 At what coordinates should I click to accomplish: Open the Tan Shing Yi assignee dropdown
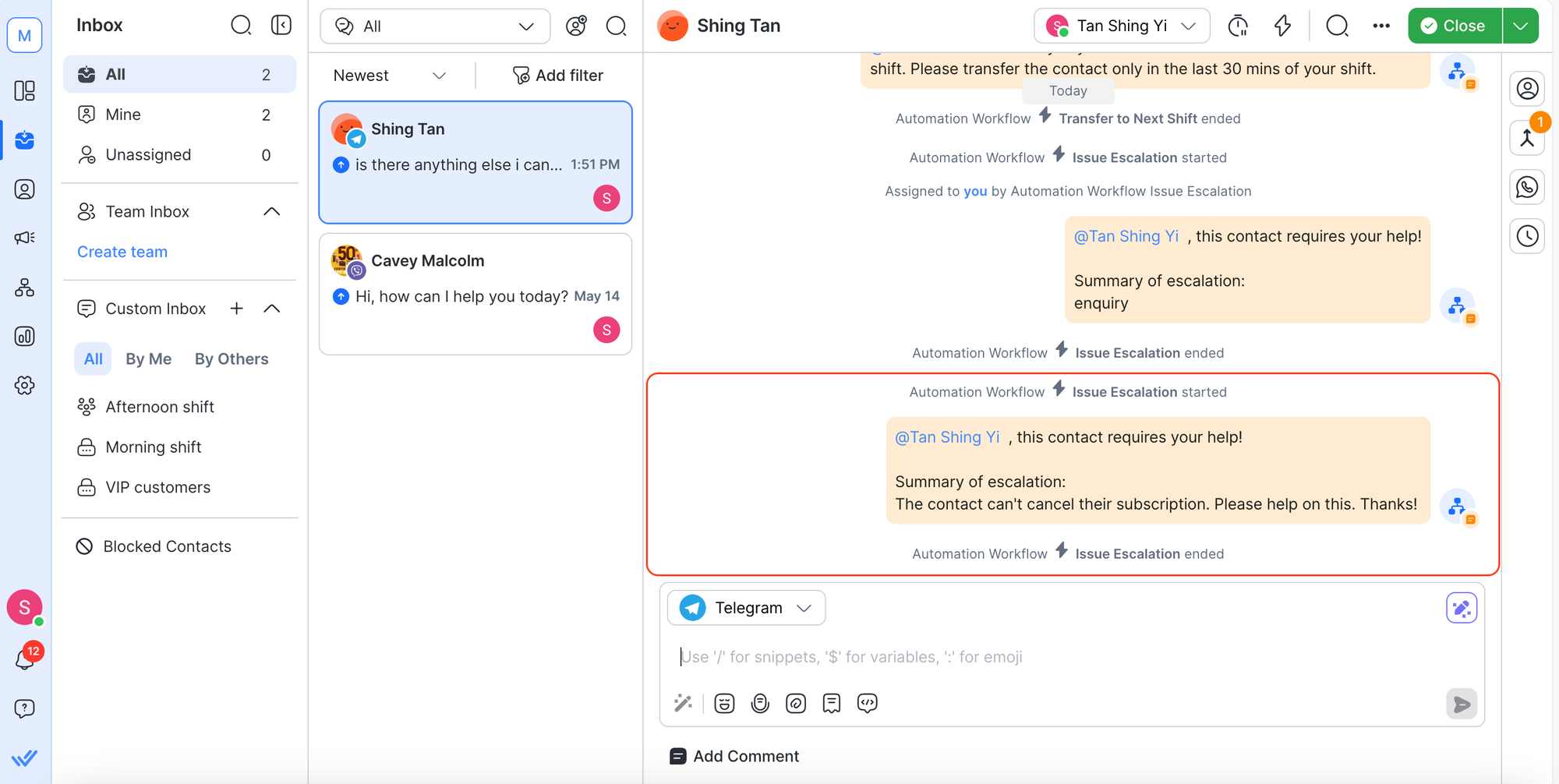(1121, 26)
